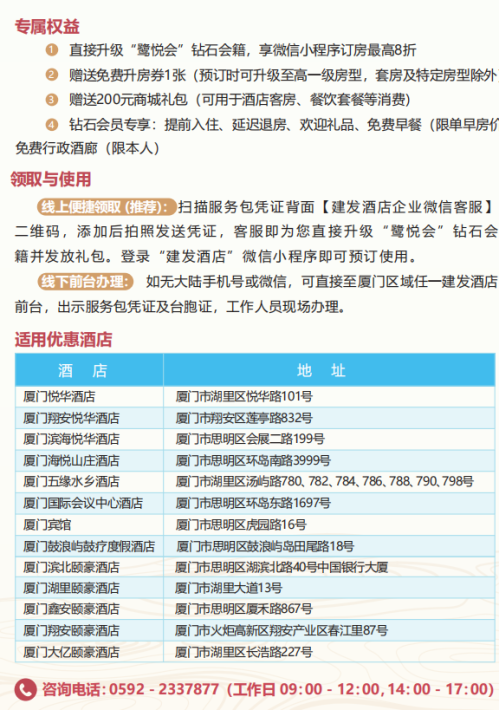Image resolution: width=499 pixels, height=710 pixels.
Task: Click the 赠送免费升房券1张 benefit line
Action: [283, 74]
